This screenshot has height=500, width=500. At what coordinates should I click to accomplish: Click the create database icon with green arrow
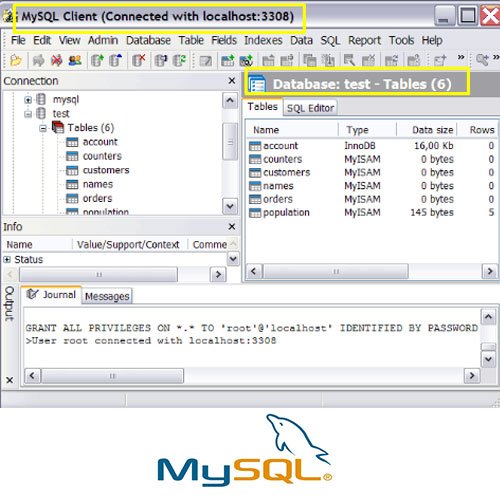click(x=97, y=60)
